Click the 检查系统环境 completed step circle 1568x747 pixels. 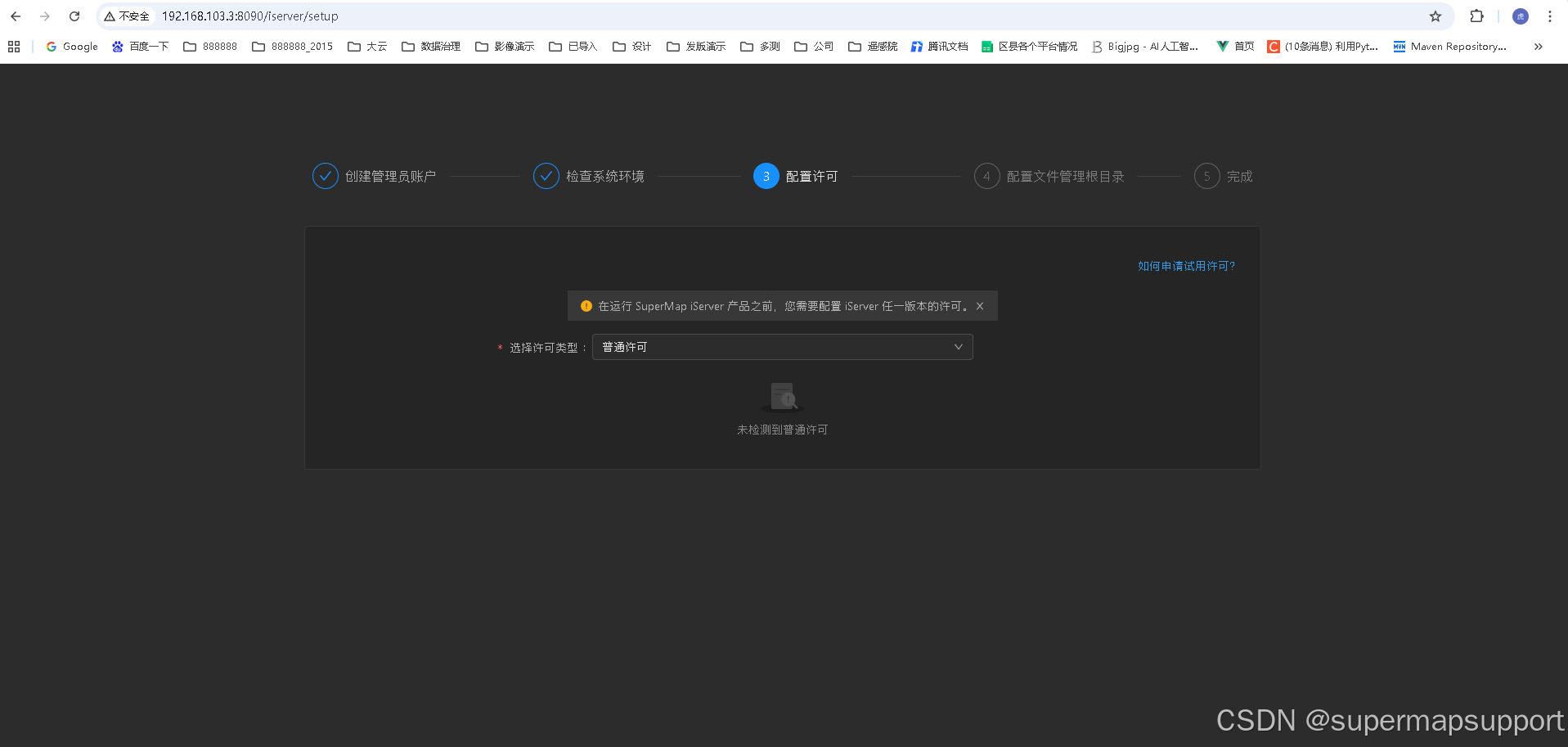(x=546, y=175)
